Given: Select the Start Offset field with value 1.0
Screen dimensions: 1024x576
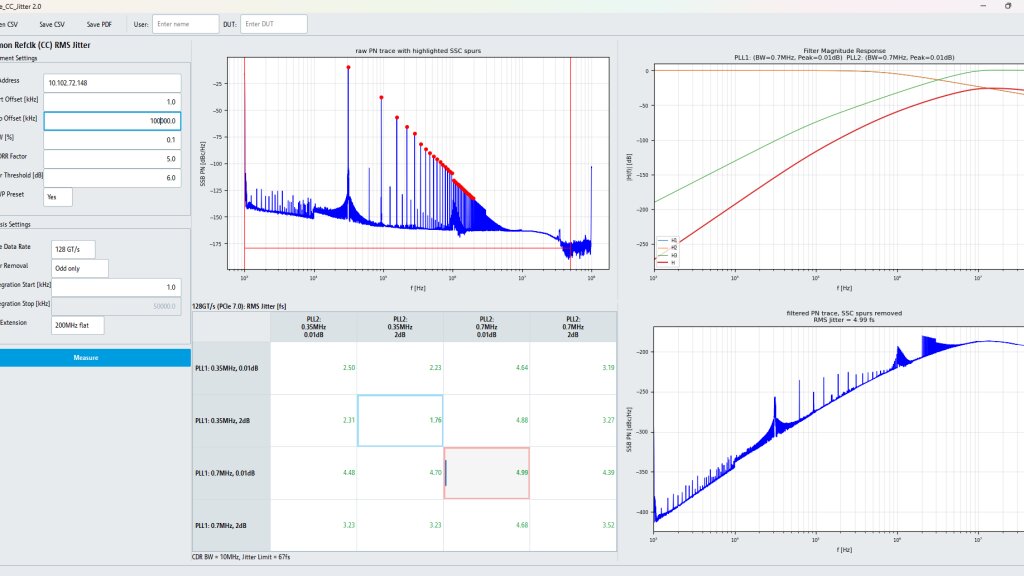Looking at the screenshot, I should tap(112, 102).
